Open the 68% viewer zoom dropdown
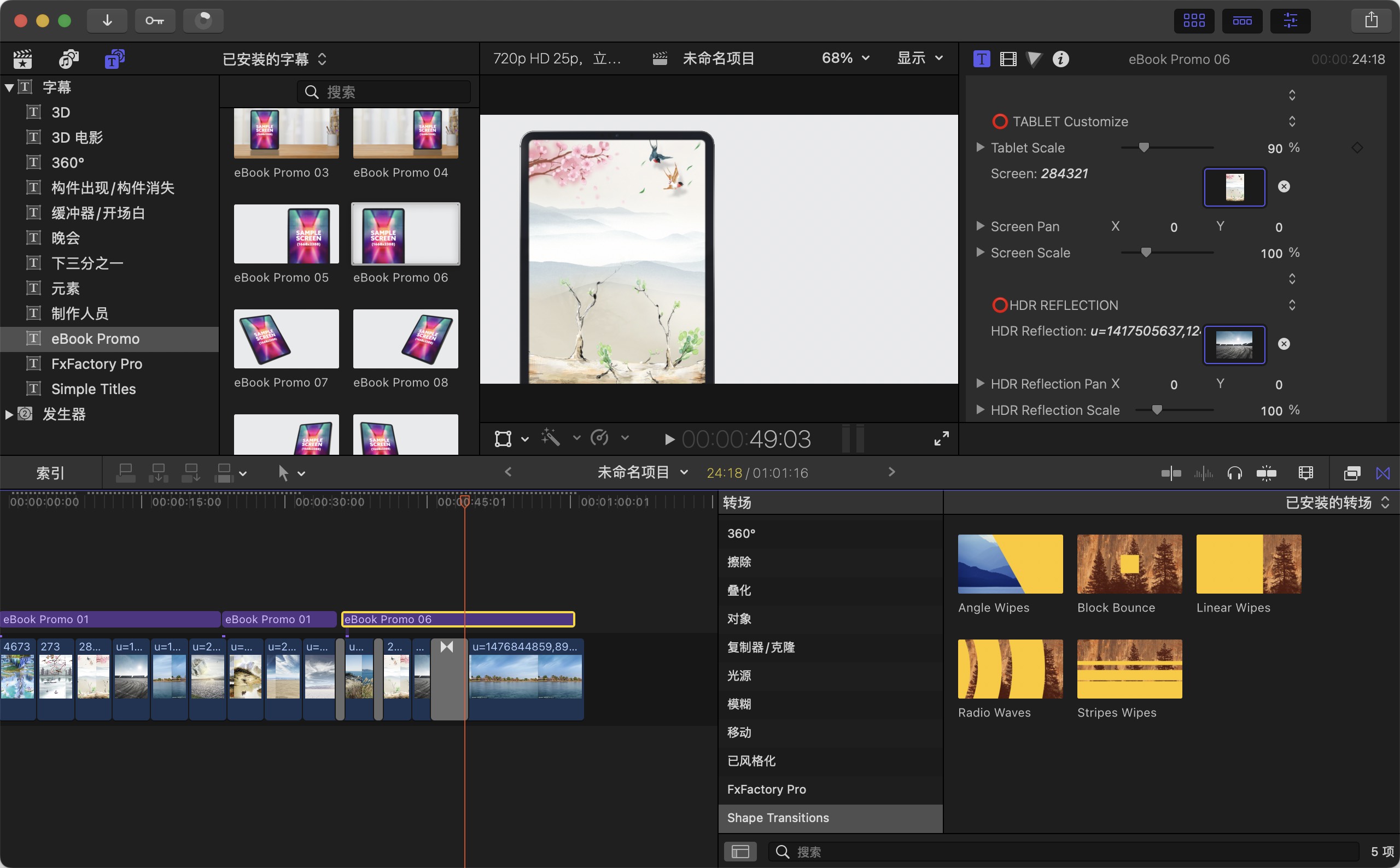Screen dimensions: 1400x868 tap(845, 58)
